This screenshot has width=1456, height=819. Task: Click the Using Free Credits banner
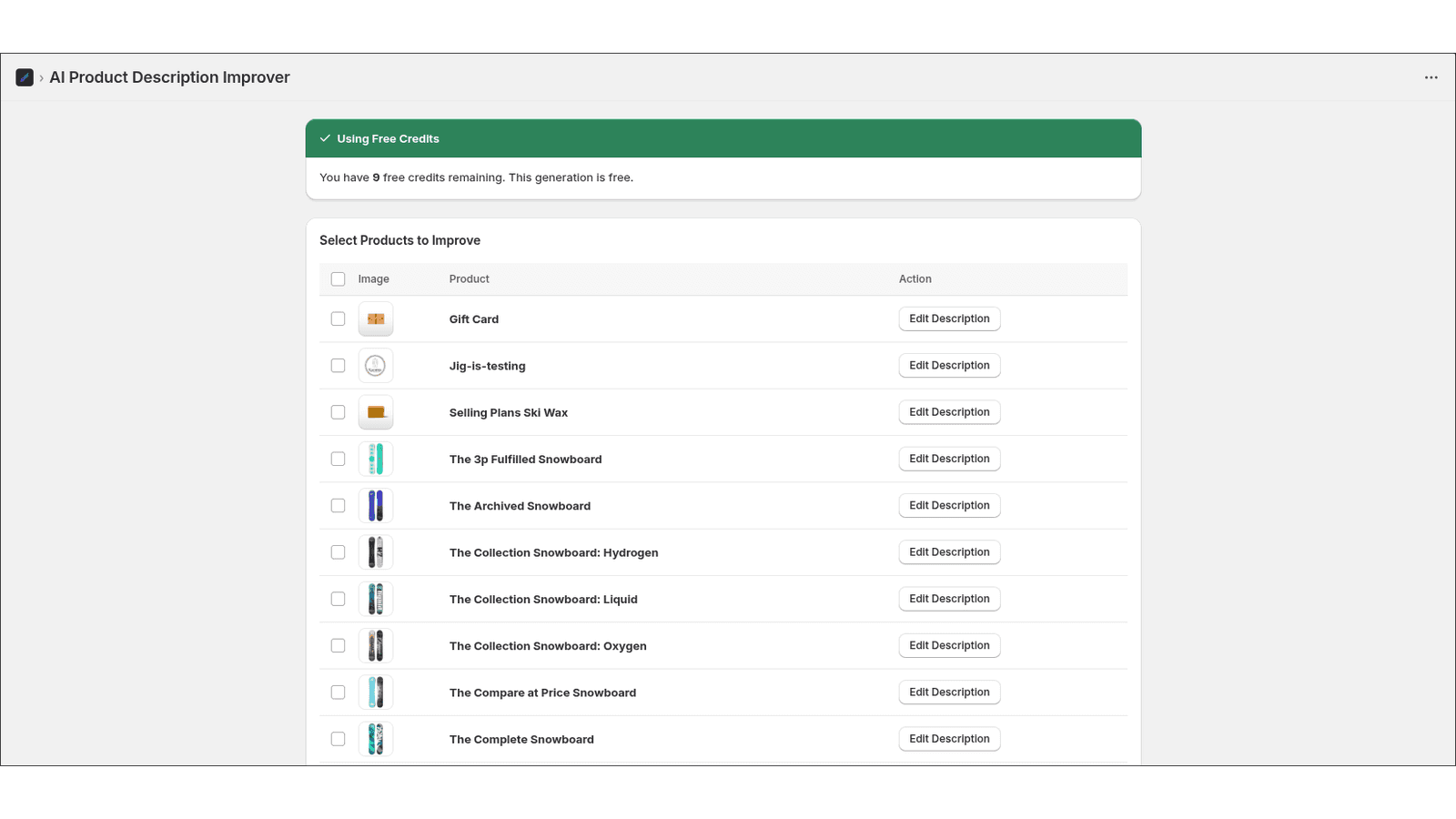coord(723,138)
